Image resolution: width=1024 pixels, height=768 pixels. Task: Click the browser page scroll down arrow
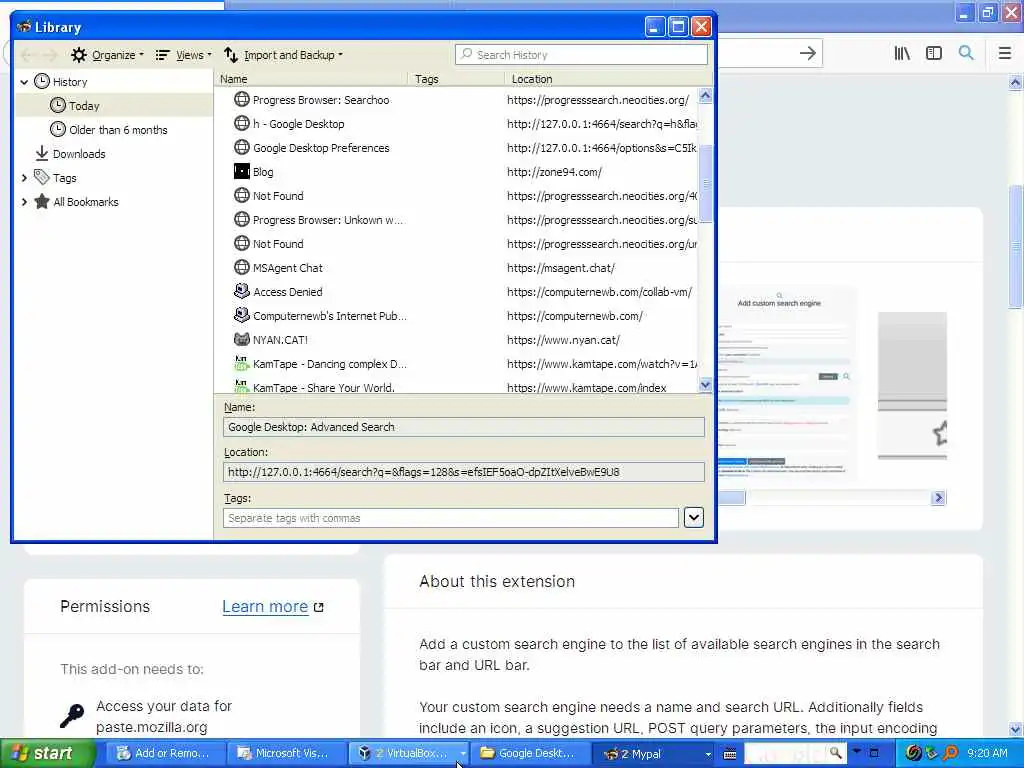pyautogui.click(x=1016, y=729)
